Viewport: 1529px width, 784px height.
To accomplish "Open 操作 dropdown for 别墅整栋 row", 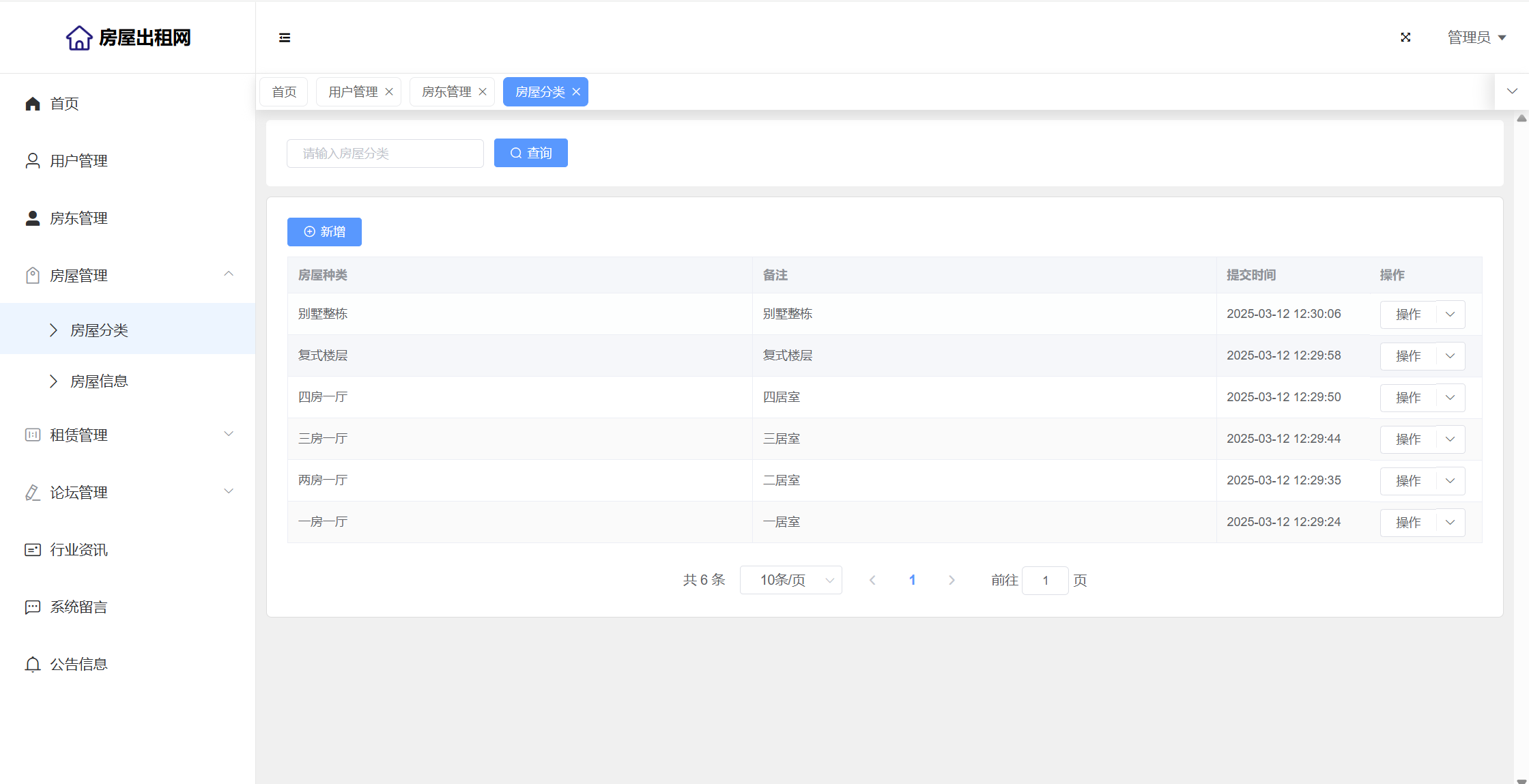I will click(x=1451, y=315).
